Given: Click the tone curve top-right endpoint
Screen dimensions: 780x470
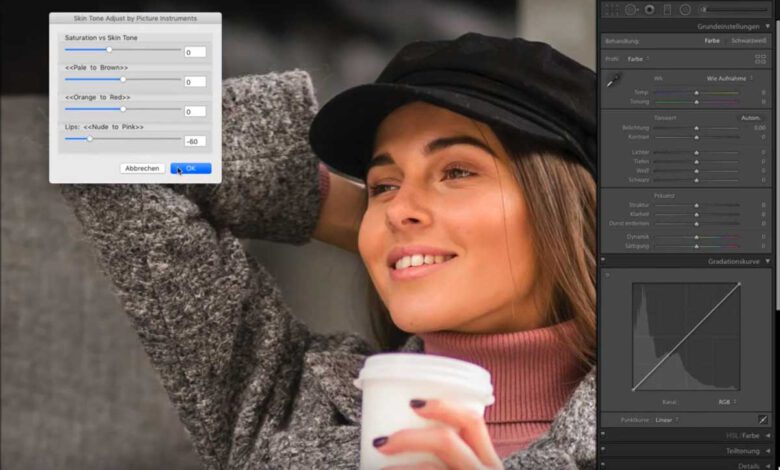Looking at the screenshot, I should pos(739,284).
